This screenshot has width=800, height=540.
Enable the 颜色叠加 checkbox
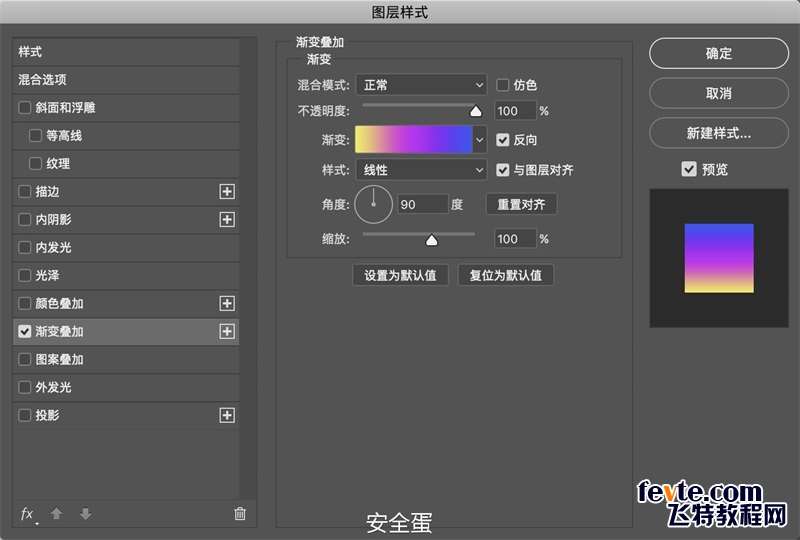point(24,303)
